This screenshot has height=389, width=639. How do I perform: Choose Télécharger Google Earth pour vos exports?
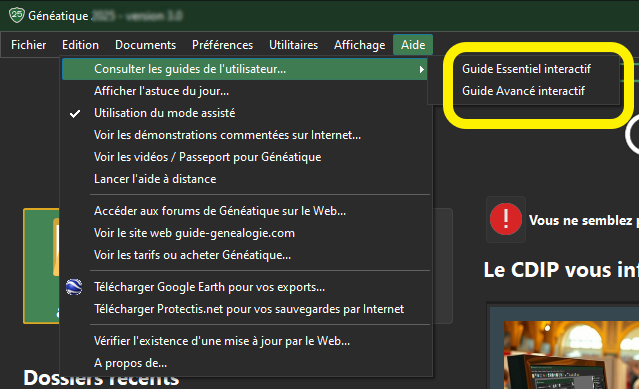tap(245, 287)
